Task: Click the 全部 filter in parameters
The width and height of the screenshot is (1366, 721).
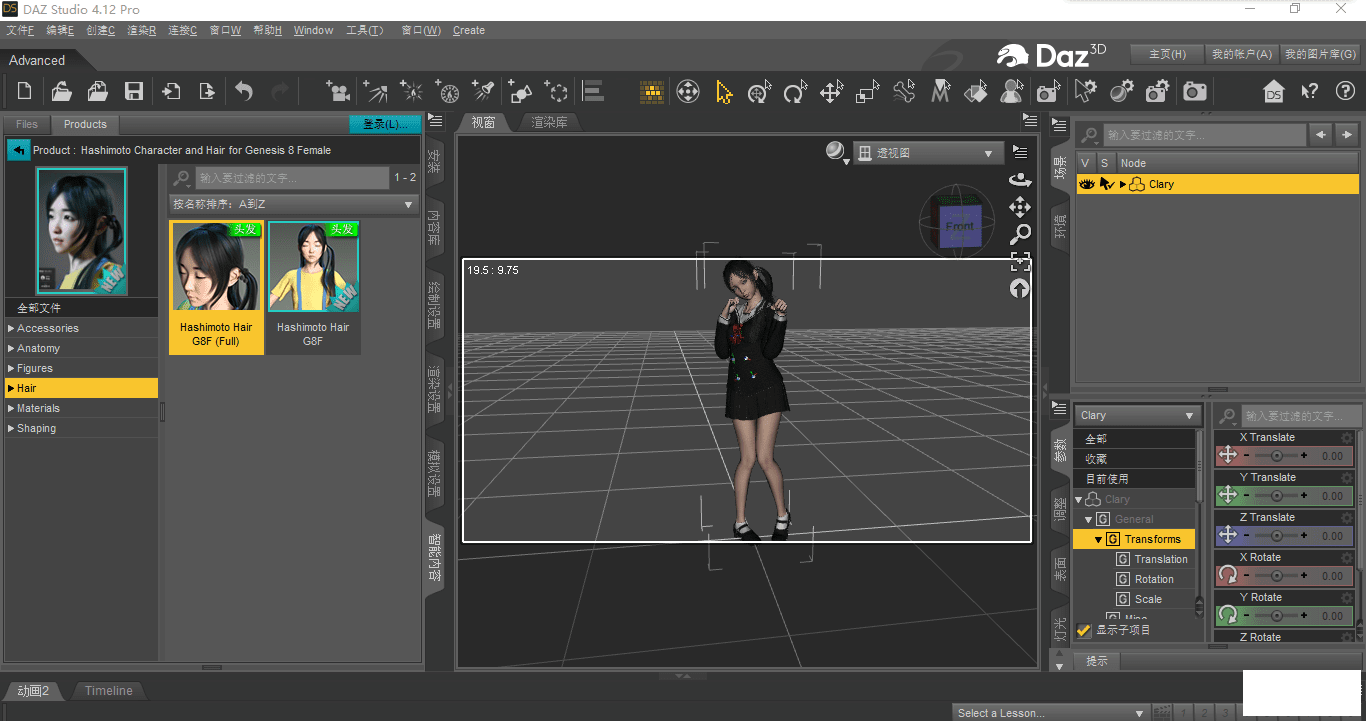Action: 1135,439
